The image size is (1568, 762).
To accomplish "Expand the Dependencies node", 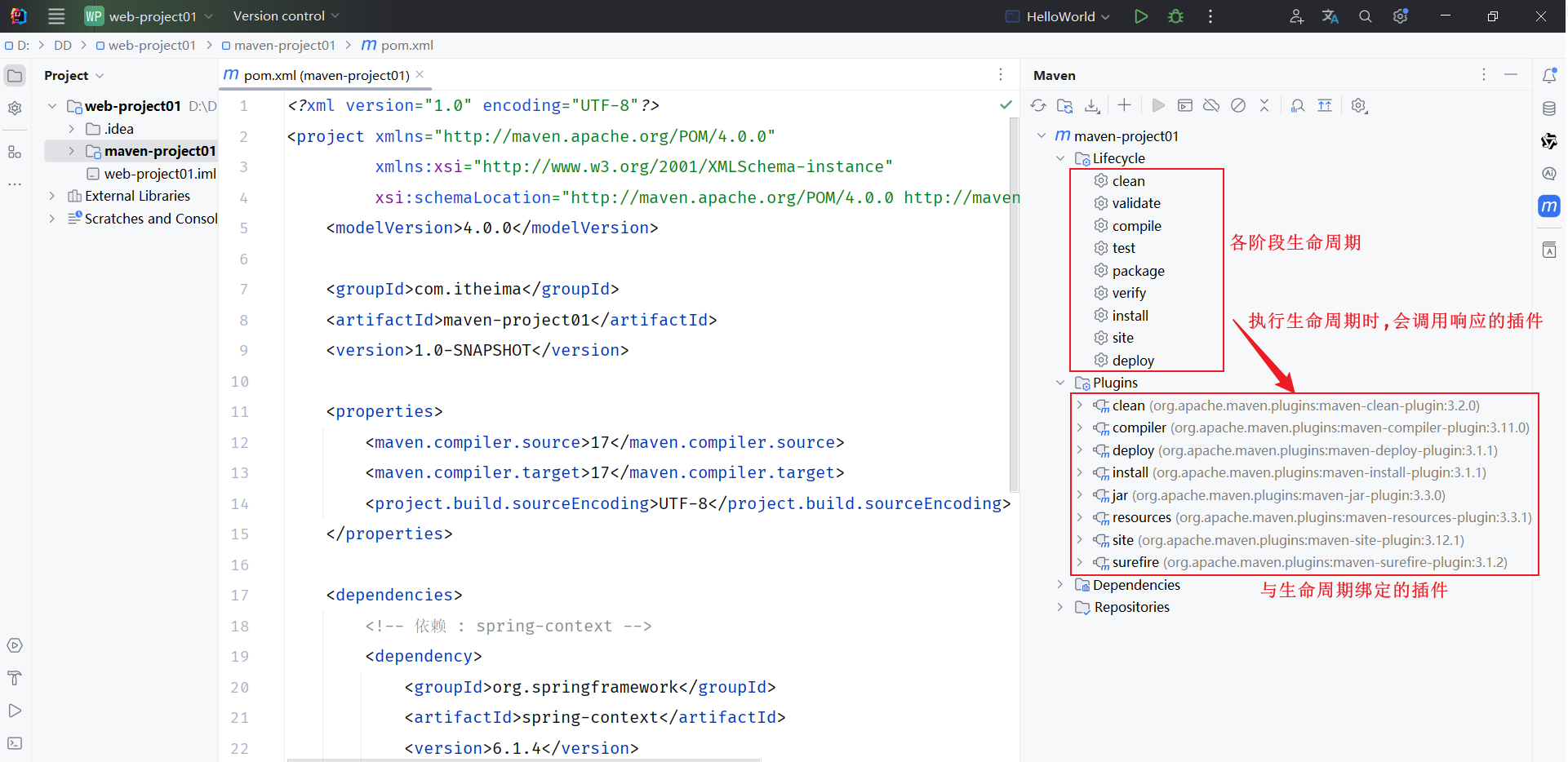I will click(x=1059, y=585).
